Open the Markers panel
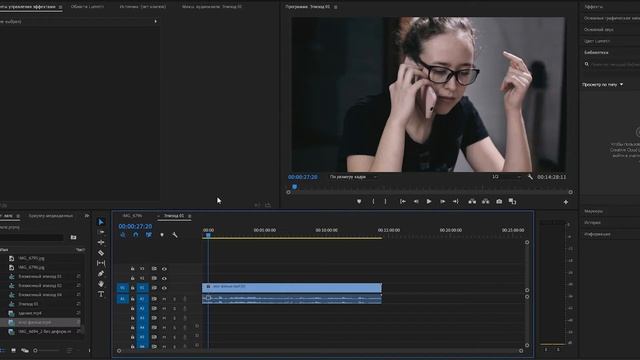Image resolution: width=640 pixels, height=360 pixels. coord(593,211)
